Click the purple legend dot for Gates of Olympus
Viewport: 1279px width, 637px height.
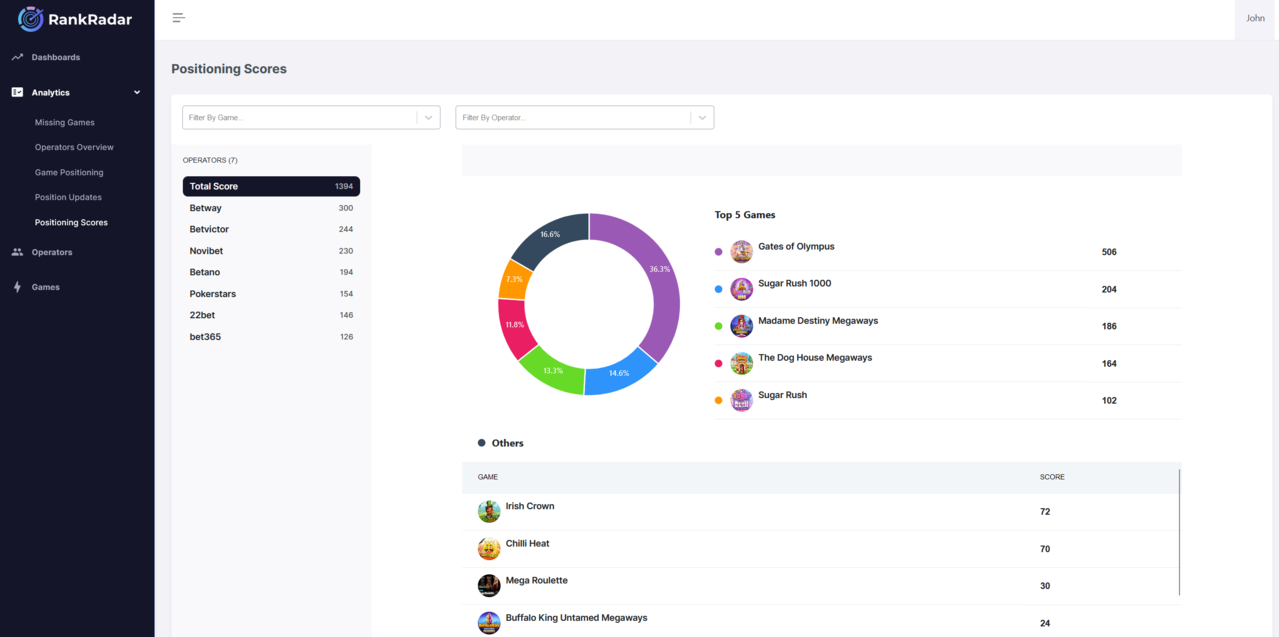[x=718, y=252]
